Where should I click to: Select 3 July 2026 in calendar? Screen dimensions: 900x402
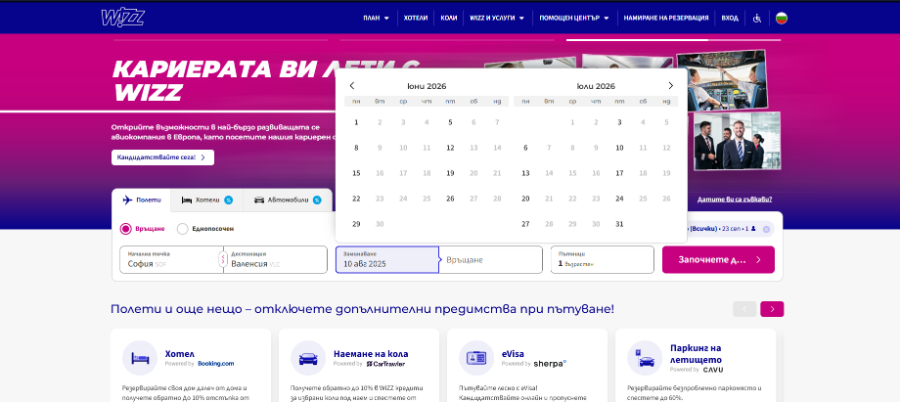click(619, 122)
